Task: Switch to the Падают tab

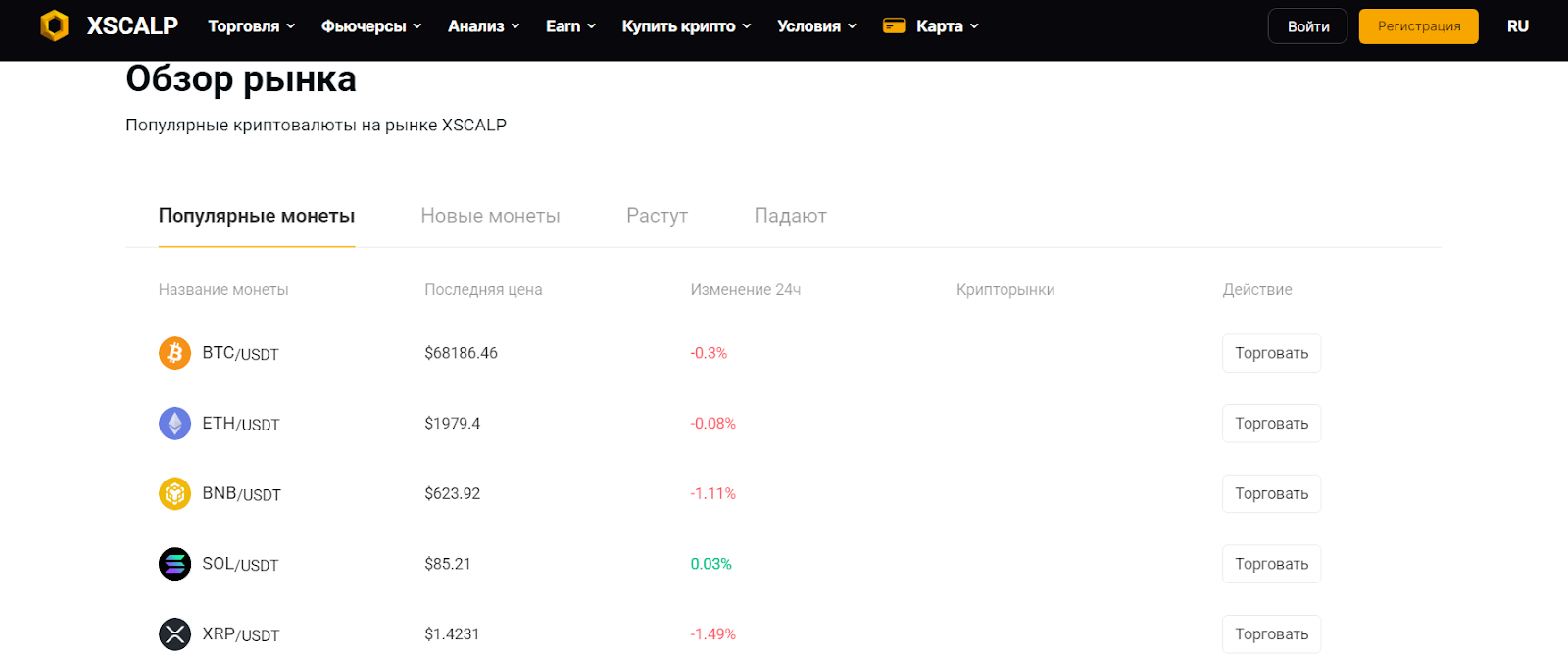Action: [x=790, y=216]
